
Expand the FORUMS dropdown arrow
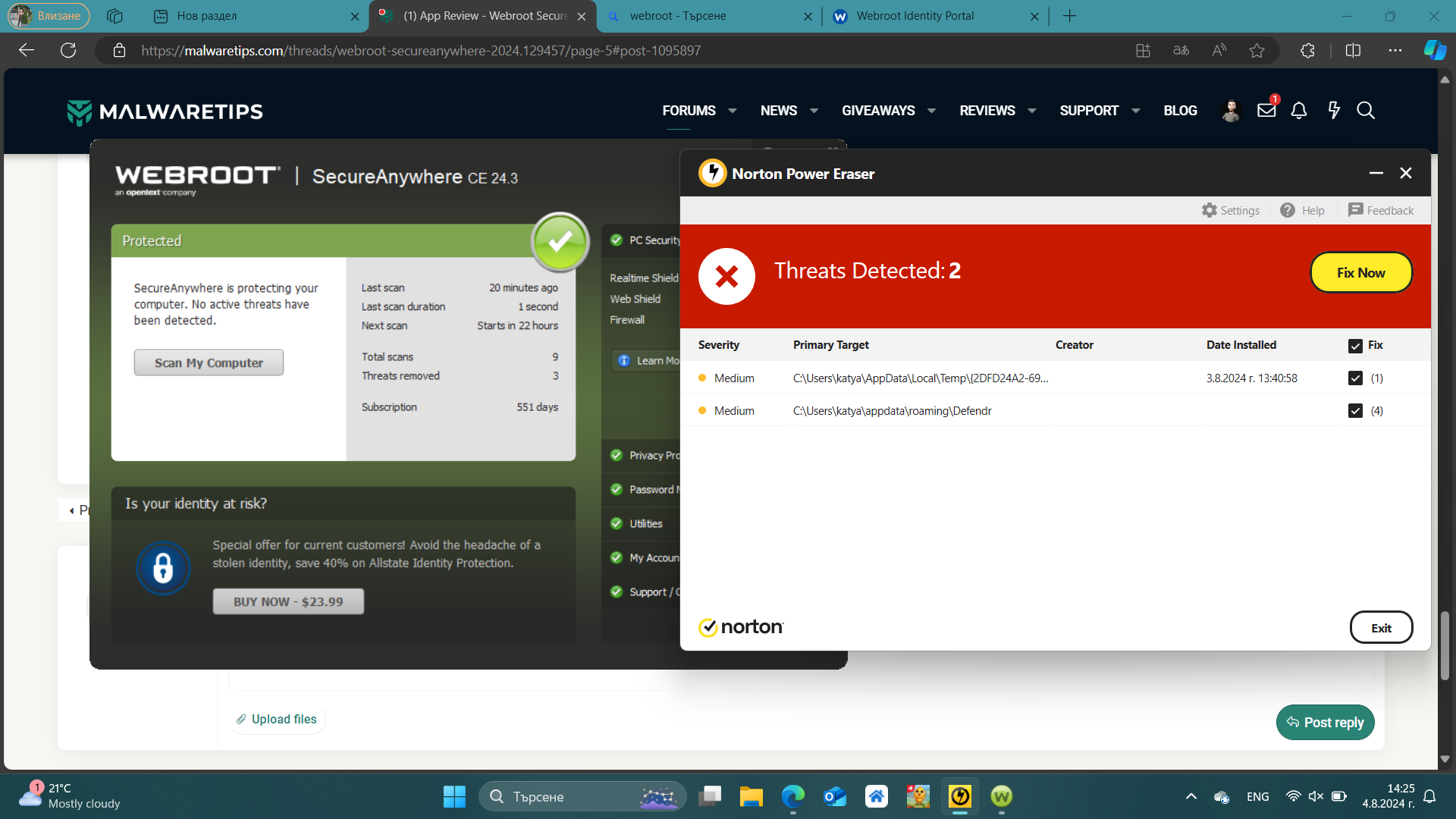pyautogui.click(x=733, y=111)
